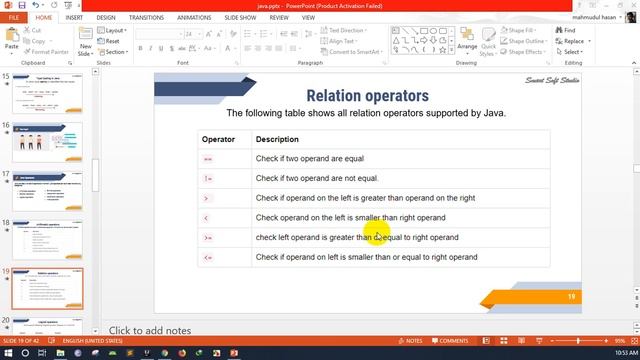Switch to the SLIDE SHOW tab
The width and height of the screenshot is (640, 360).
coord(240,18)
